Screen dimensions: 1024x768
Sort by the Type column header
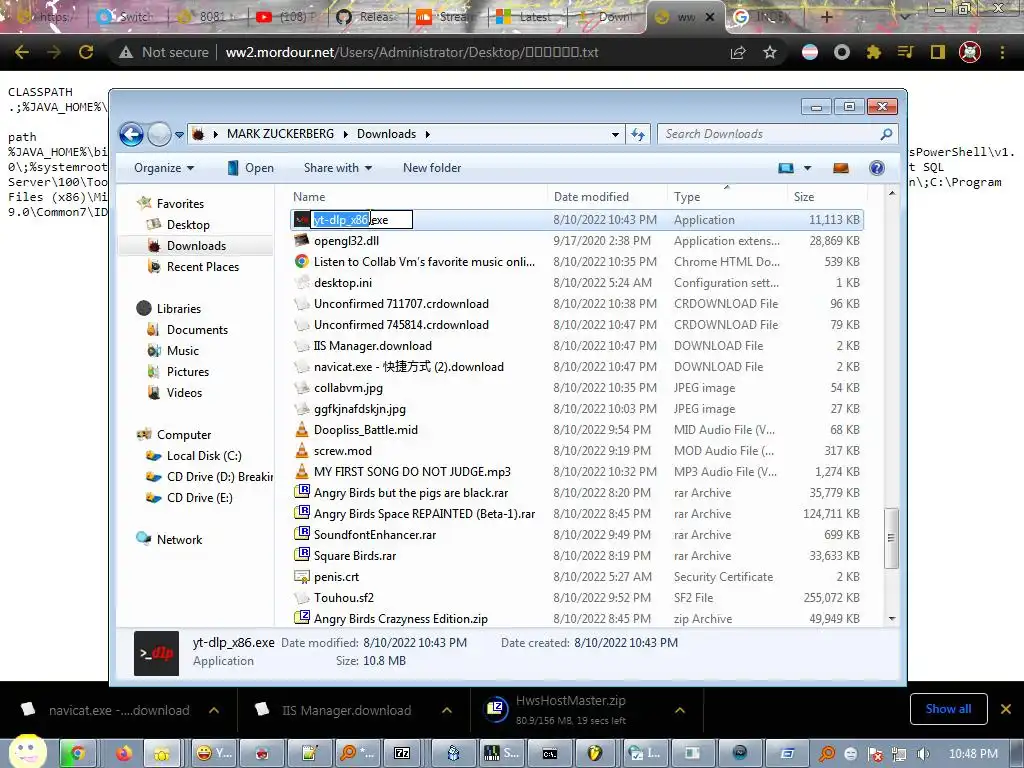coord(687,197)
